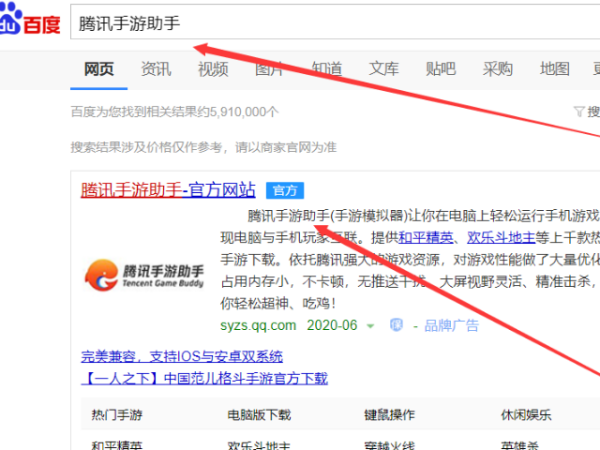Select the 键鼠操作 column header

(x=390, y=415)
